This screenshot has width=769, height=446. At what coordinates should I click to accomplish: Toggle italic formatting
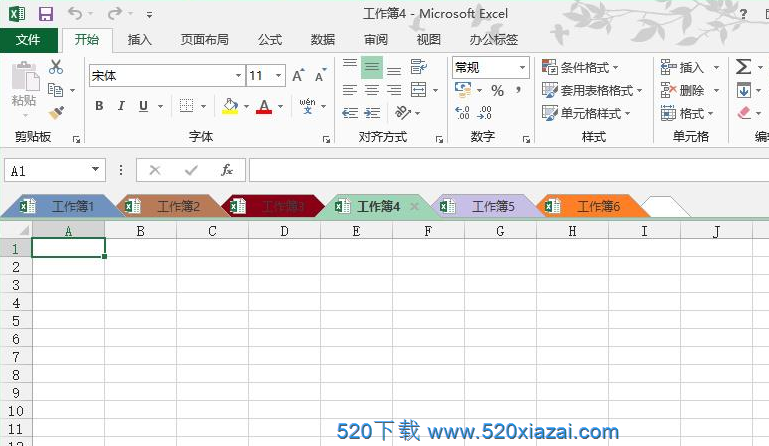tap(121, 105)
